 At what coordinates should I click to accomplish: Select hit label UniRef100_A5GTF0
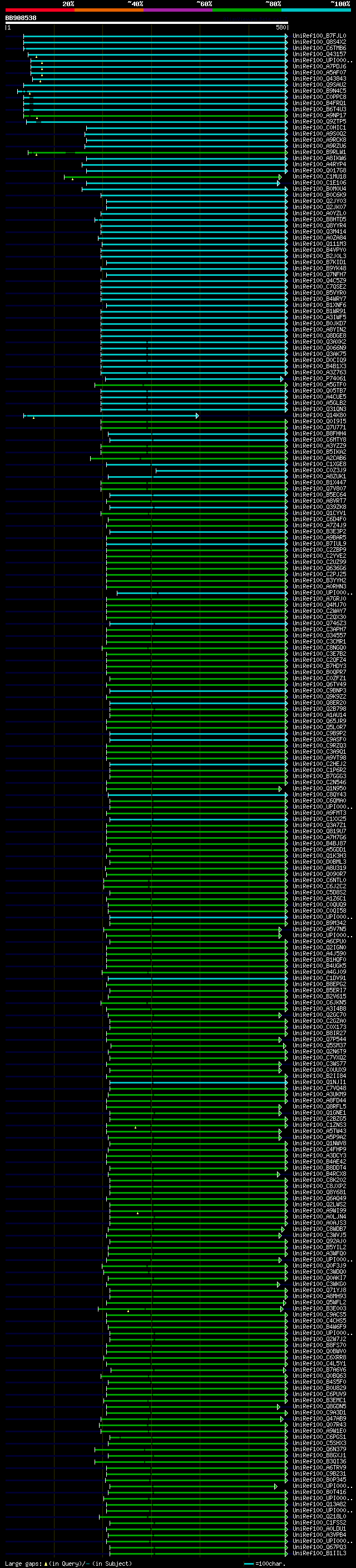click(319, 385)
